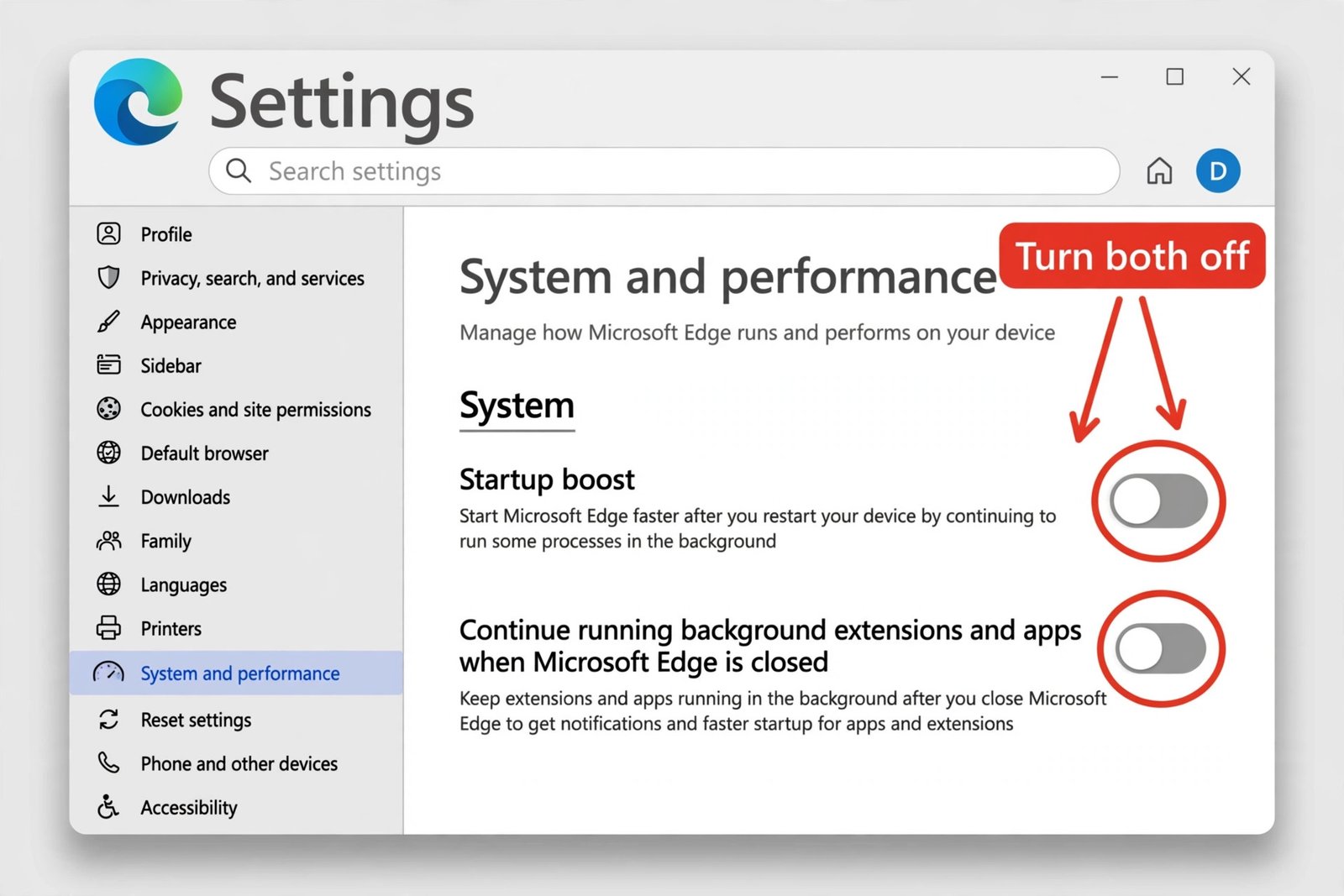Click the Default browser globe icon
Image resolution: width=1344 pixels, height=896 pixels.
pyautogui.click(x=108, y=453)
